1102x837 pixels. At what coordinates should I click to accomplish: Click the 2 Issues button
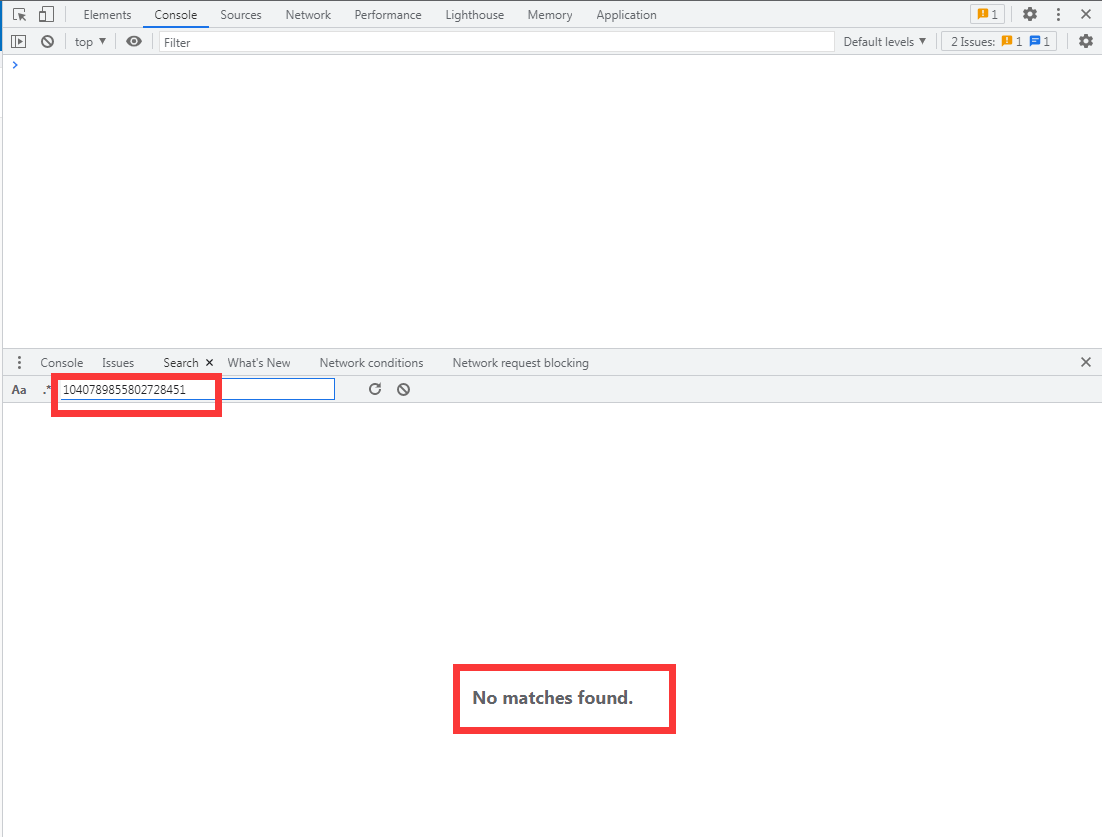point(998,42)
